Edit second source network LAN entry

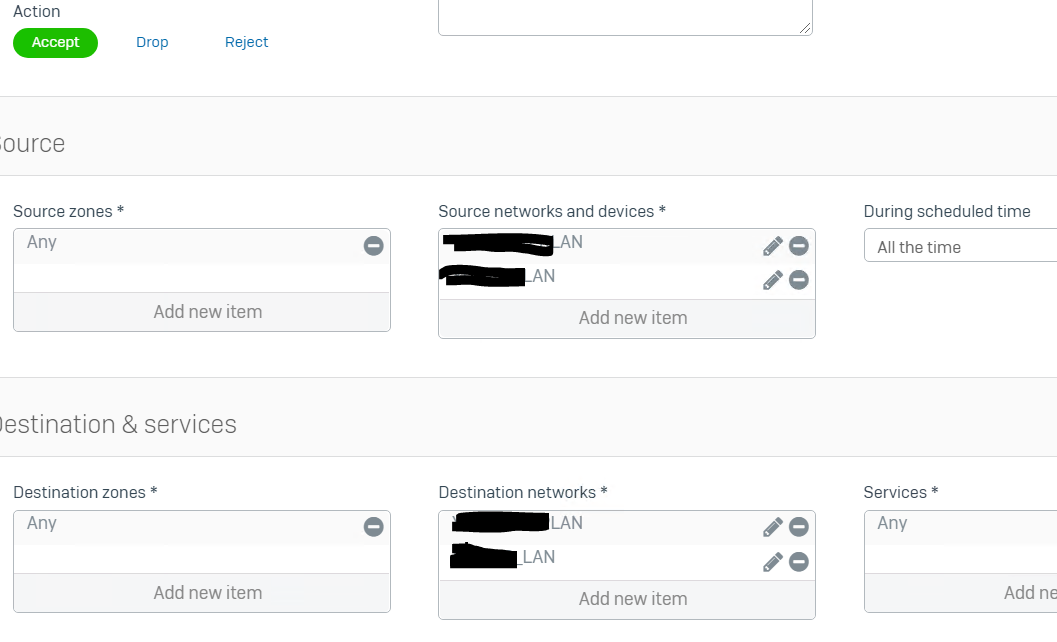[773, 280]
